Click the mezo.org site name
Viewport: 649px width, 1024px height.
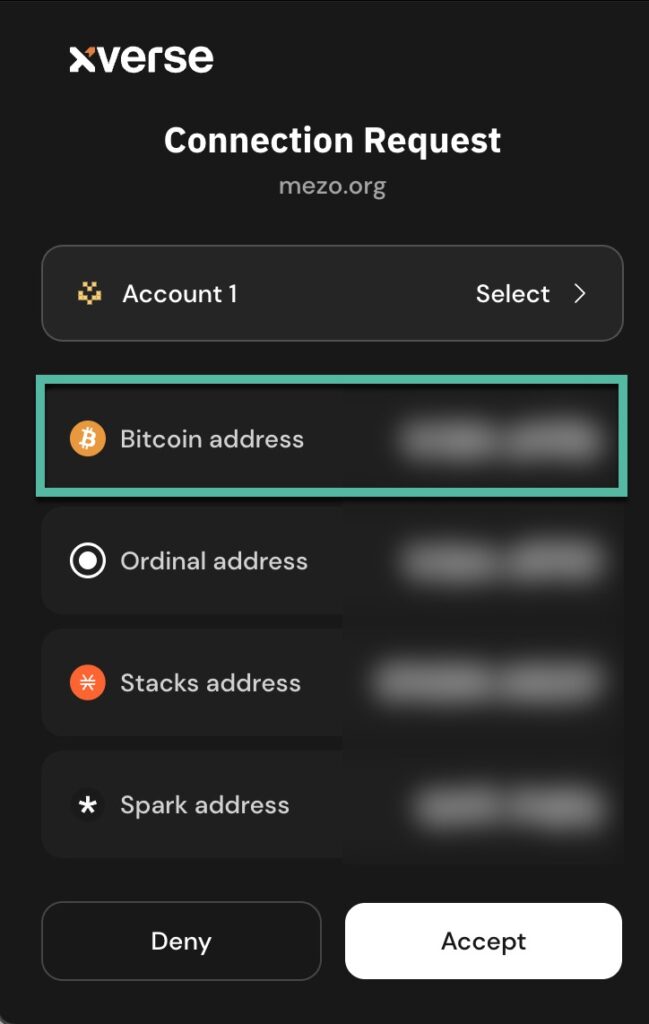tap(332, 186)
